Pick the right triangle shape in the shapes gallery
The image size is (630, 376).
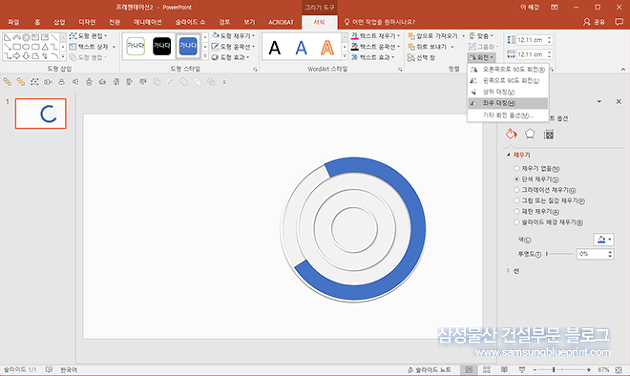(8, 37)
